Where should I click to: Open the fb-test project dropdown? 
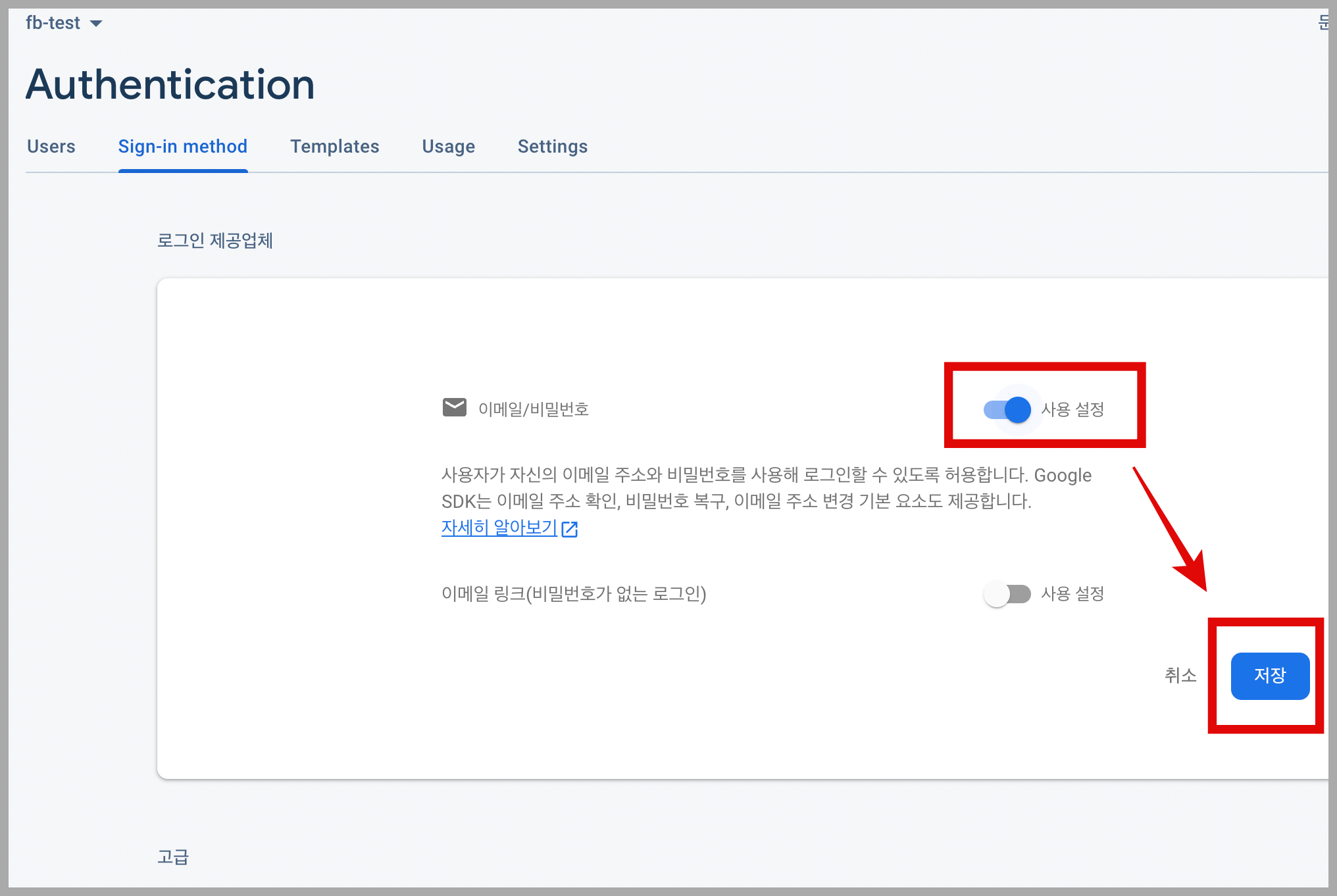pos(64,23)
